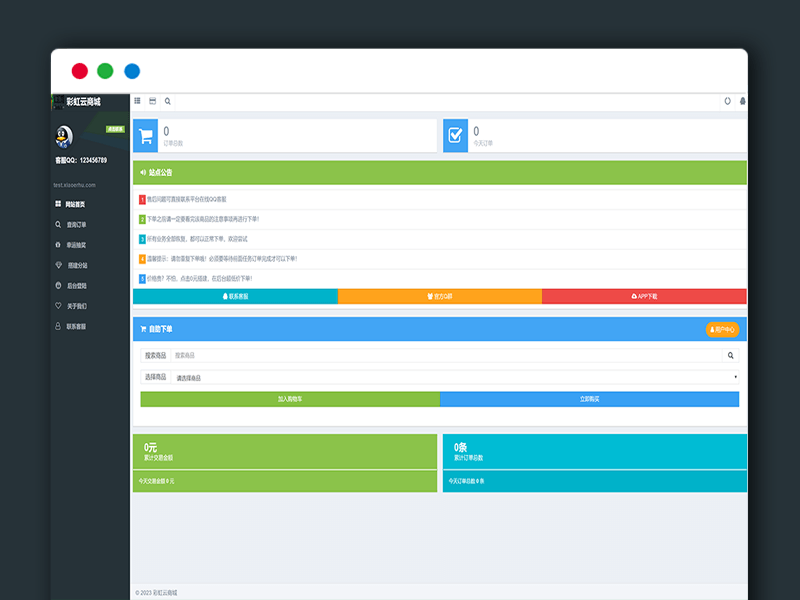Click the shopping cart tile icon for 订单总数

145,136
